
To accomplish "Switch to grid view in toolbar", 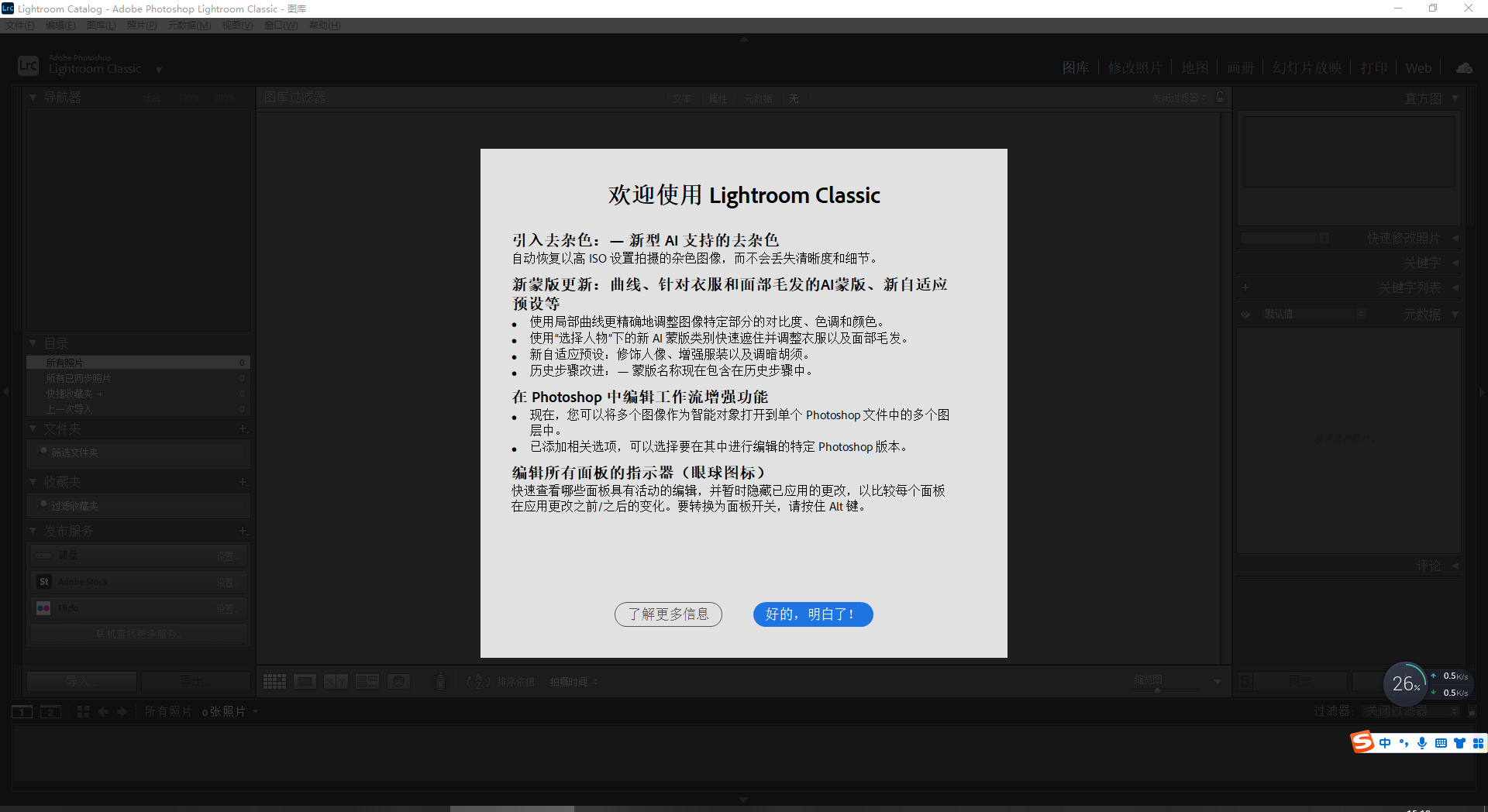I will [274, 682].
